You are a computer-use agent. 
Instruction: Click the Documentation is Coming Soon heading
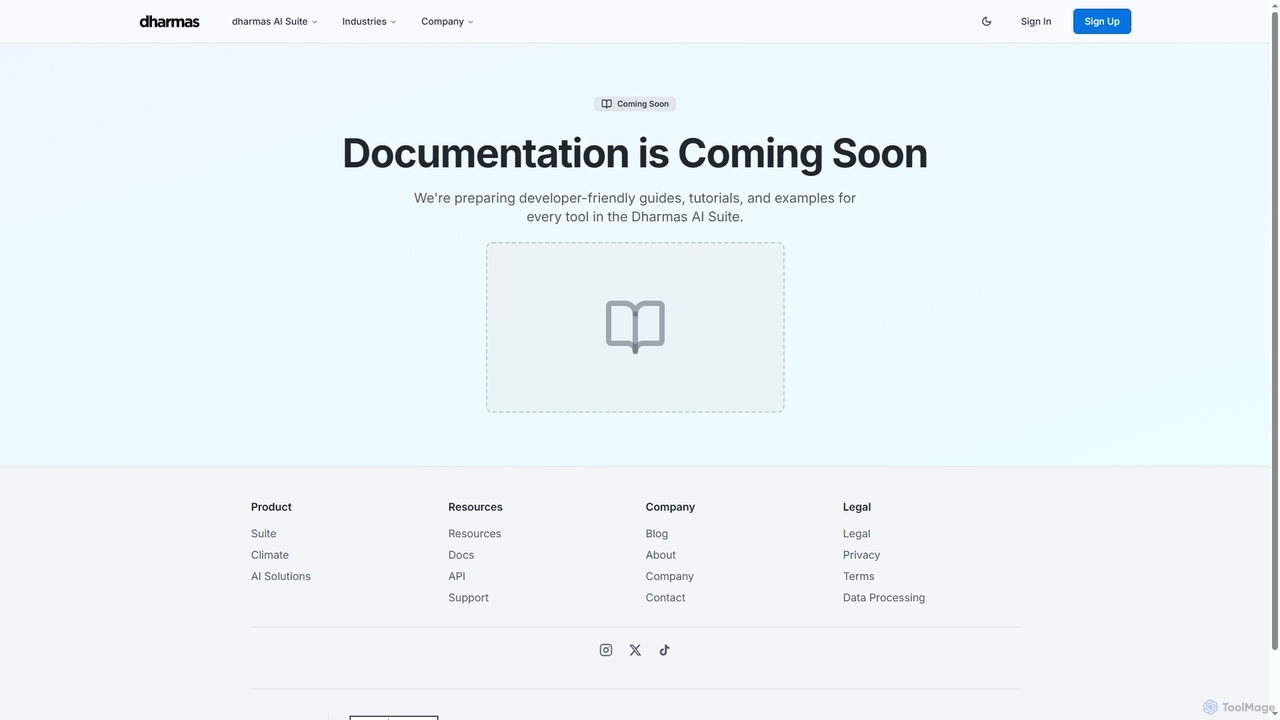click(635, 153)
